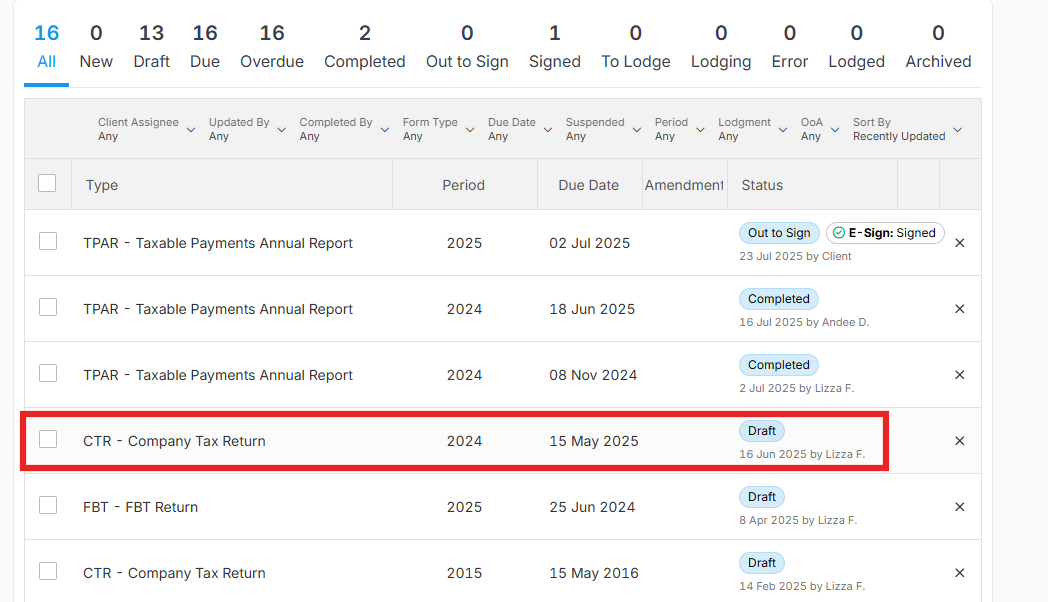The height and width of the screenshot is (602, 1048).
Task: Select checkbox for TPAR 2025 row
Action: coord(47,241)
